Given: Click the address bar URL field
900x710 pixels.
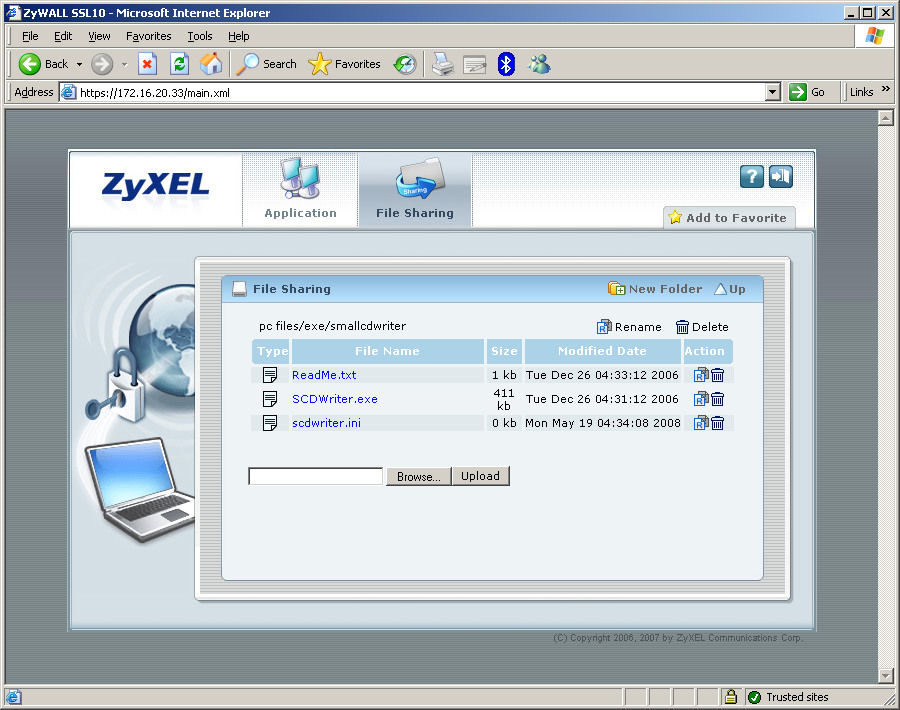Looking at the screenshot, I should point(413,92).
